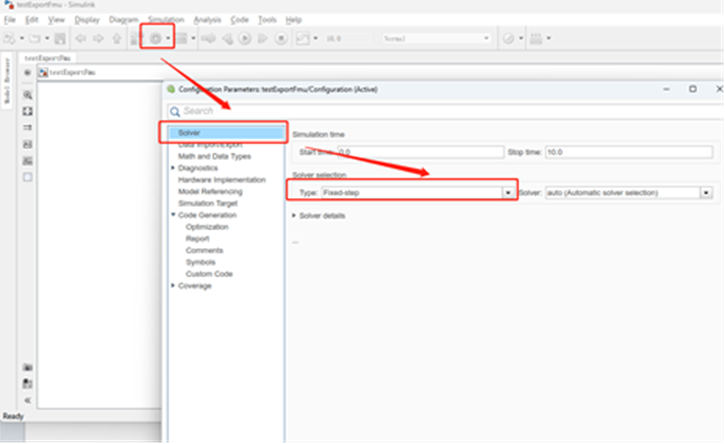Open the View menu
Viewport: 725px width, 444px height.
(x=56, y=20)
